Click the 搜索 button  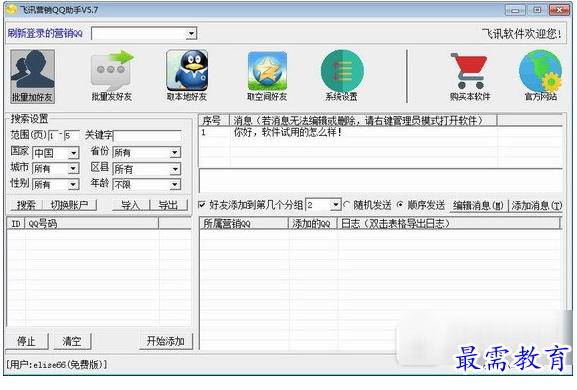tap(26, 205)
